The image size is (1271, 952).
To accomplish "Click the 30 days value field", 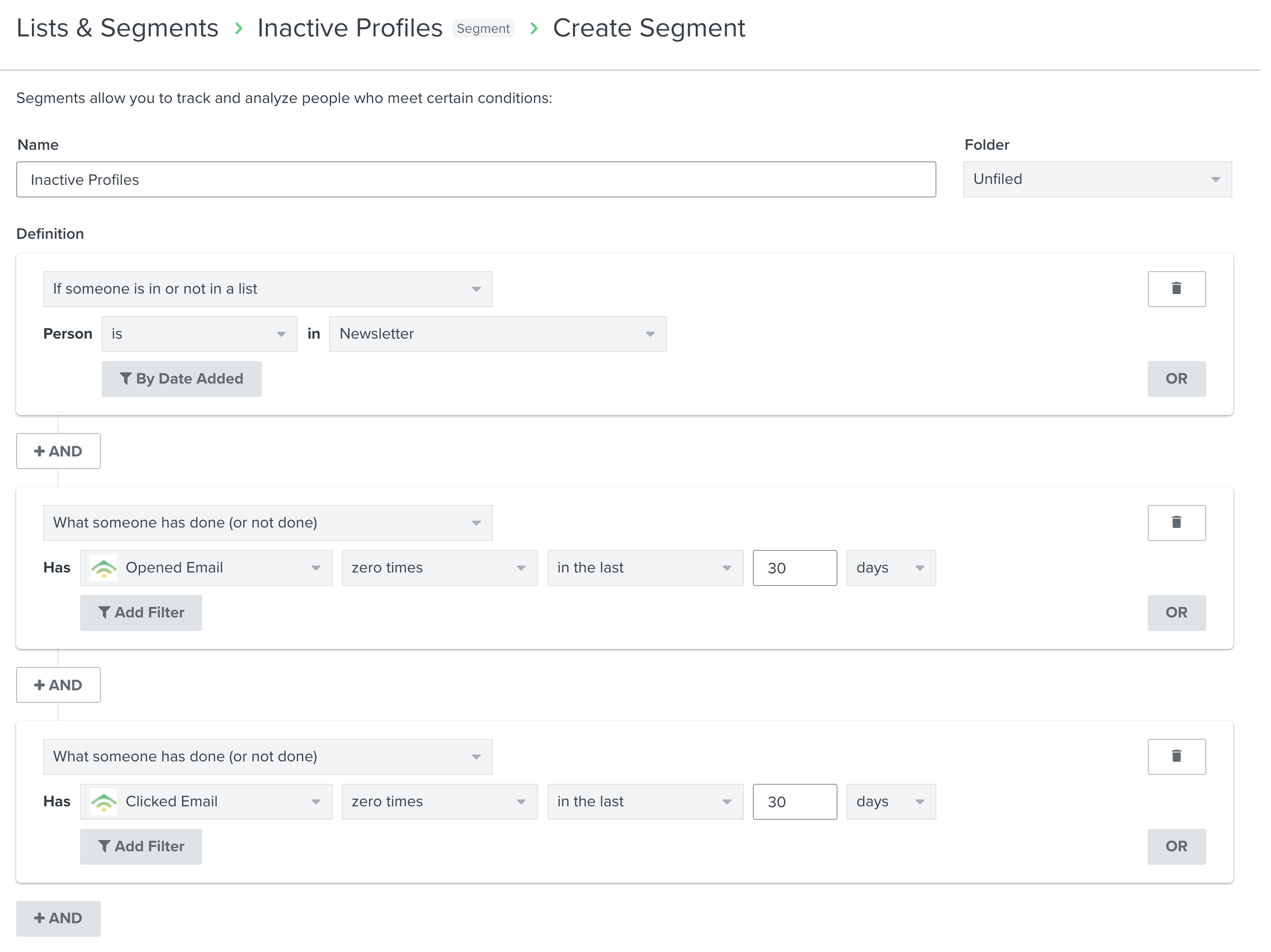I will 795,568.
